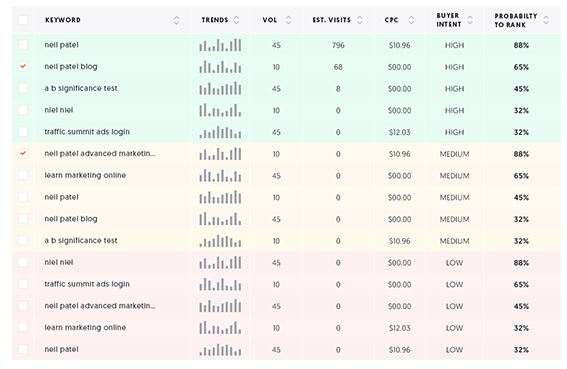Screen dimensions: 567x369
Task: Open trend chart for HIGH 'neil patel' row
Action: 220,45
